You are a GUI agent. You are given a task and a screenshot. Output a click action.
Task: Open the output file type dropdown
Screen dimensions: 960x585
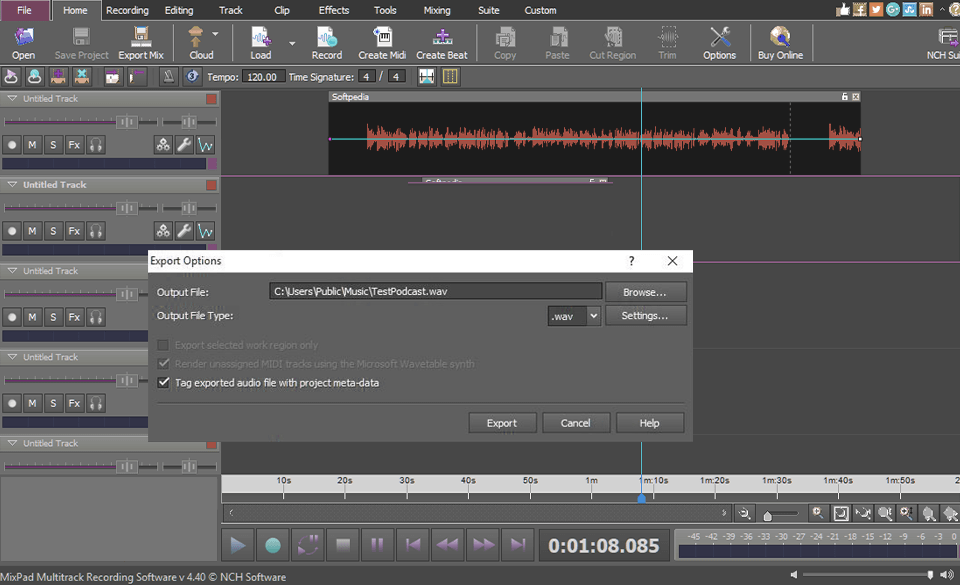pos(592,315)
